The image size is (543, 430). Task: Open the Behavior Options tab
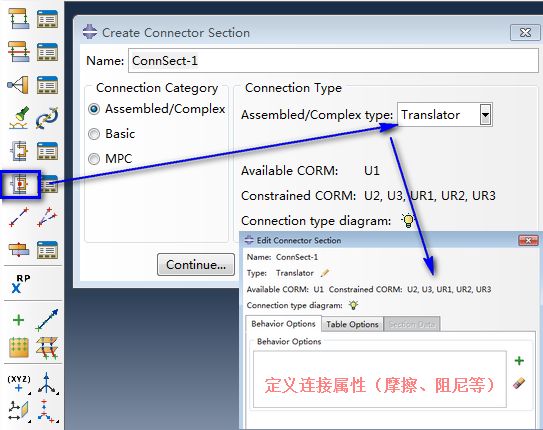pos(283,324)
